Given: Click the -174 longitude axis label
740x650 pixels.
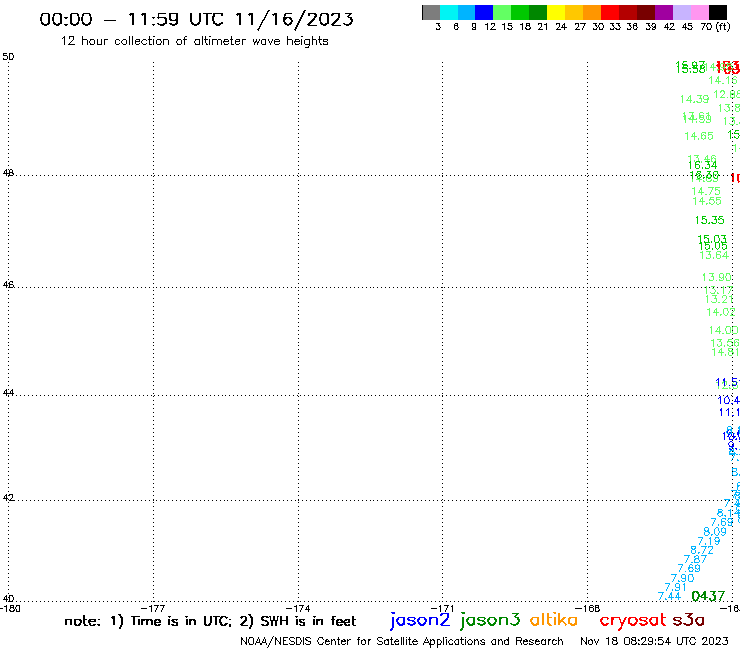Looking at the screenshot, I should tap(298, 608).
